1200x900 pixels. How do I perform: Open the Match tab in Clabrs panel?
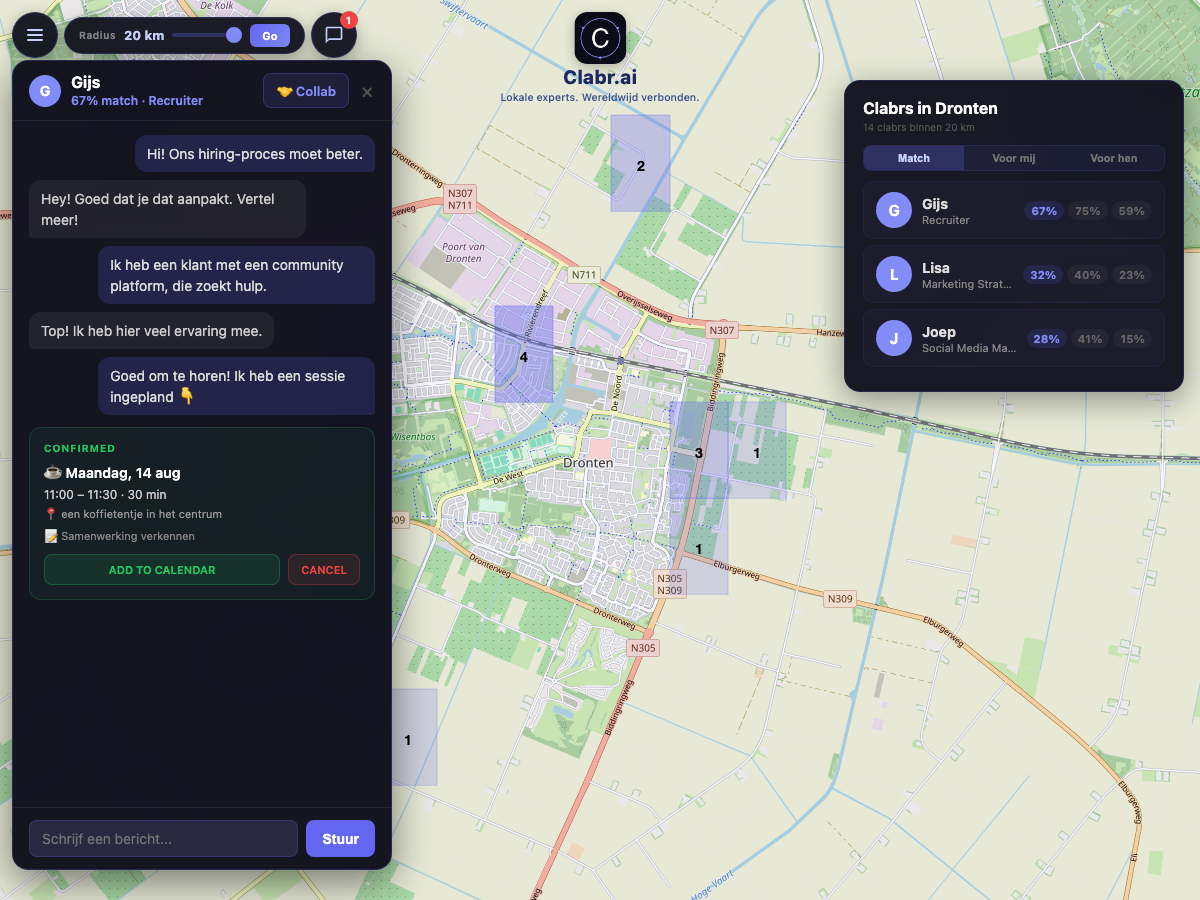[x=913, y=158]
